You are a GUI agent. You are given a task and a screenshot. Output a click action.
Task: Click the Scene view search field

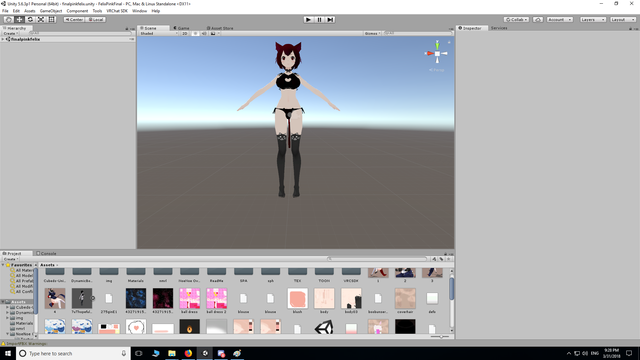[x=417, y=33]
